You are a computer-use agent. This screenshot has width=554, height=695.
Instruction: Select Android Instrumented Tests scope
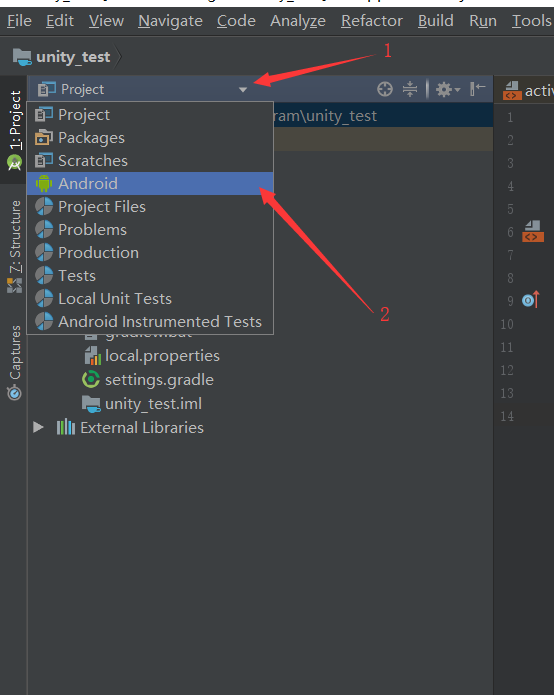tap(150, 322)
